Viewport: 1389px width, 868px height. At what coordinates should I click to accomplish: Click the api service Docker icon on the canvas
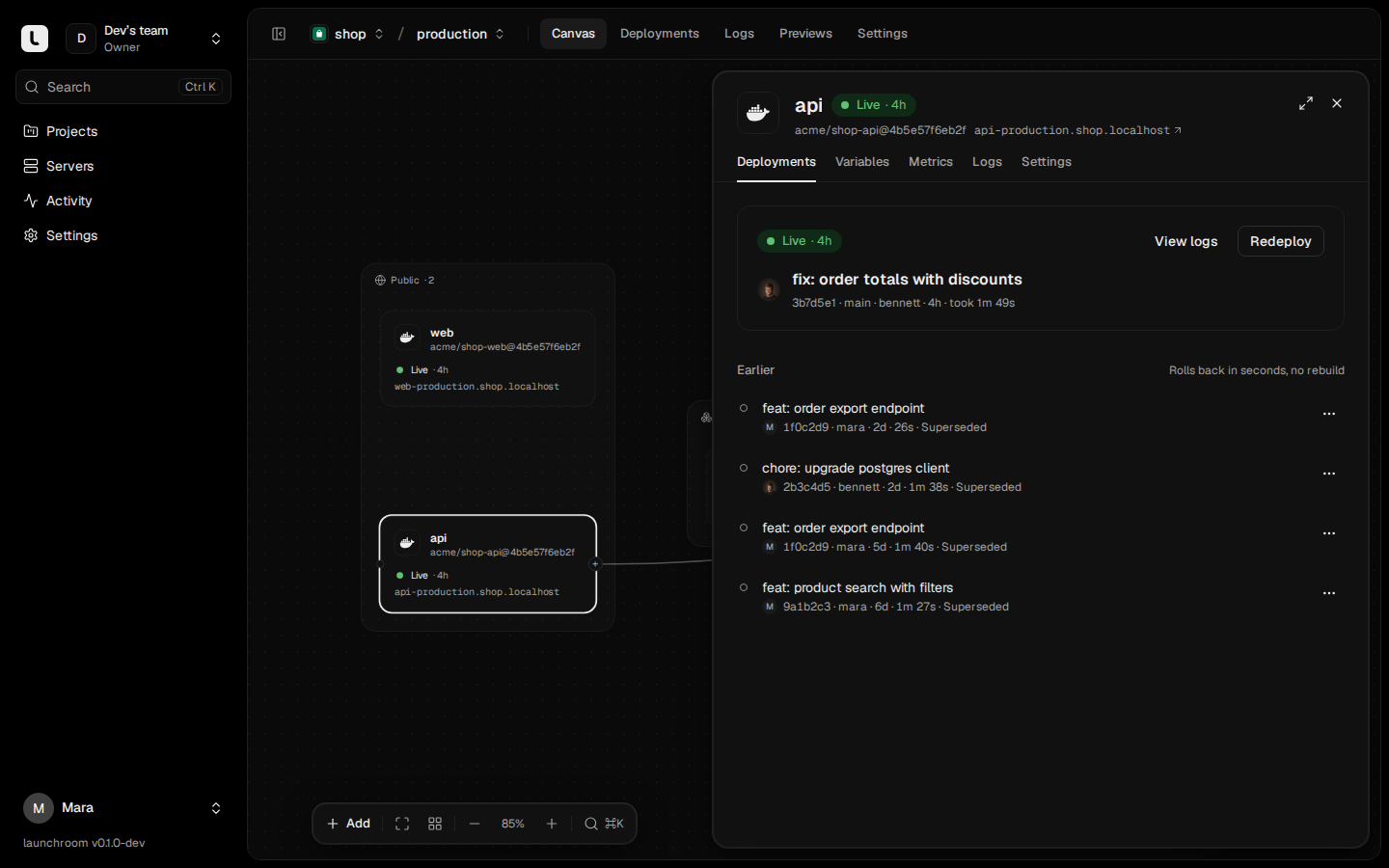pyautogui.click(x=407, y=543)
